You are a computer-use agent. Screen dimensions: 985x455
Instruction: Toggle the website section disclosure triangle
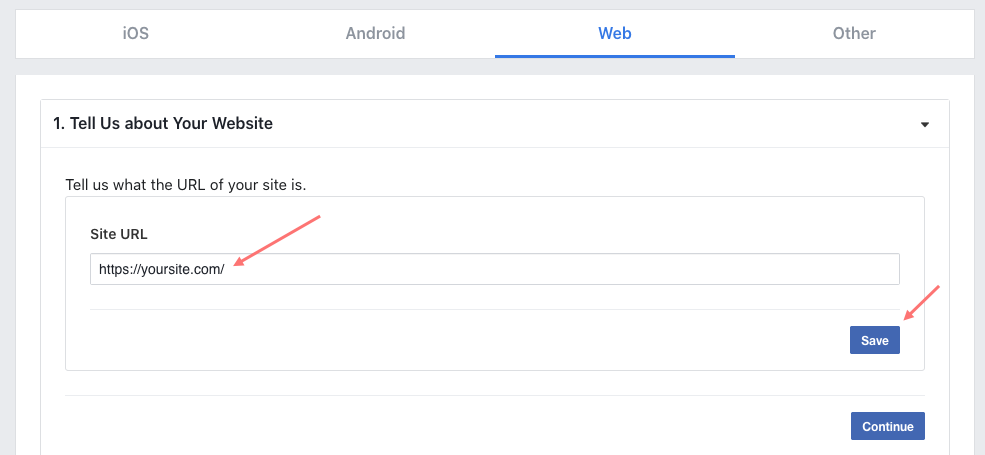coord(925,124)
